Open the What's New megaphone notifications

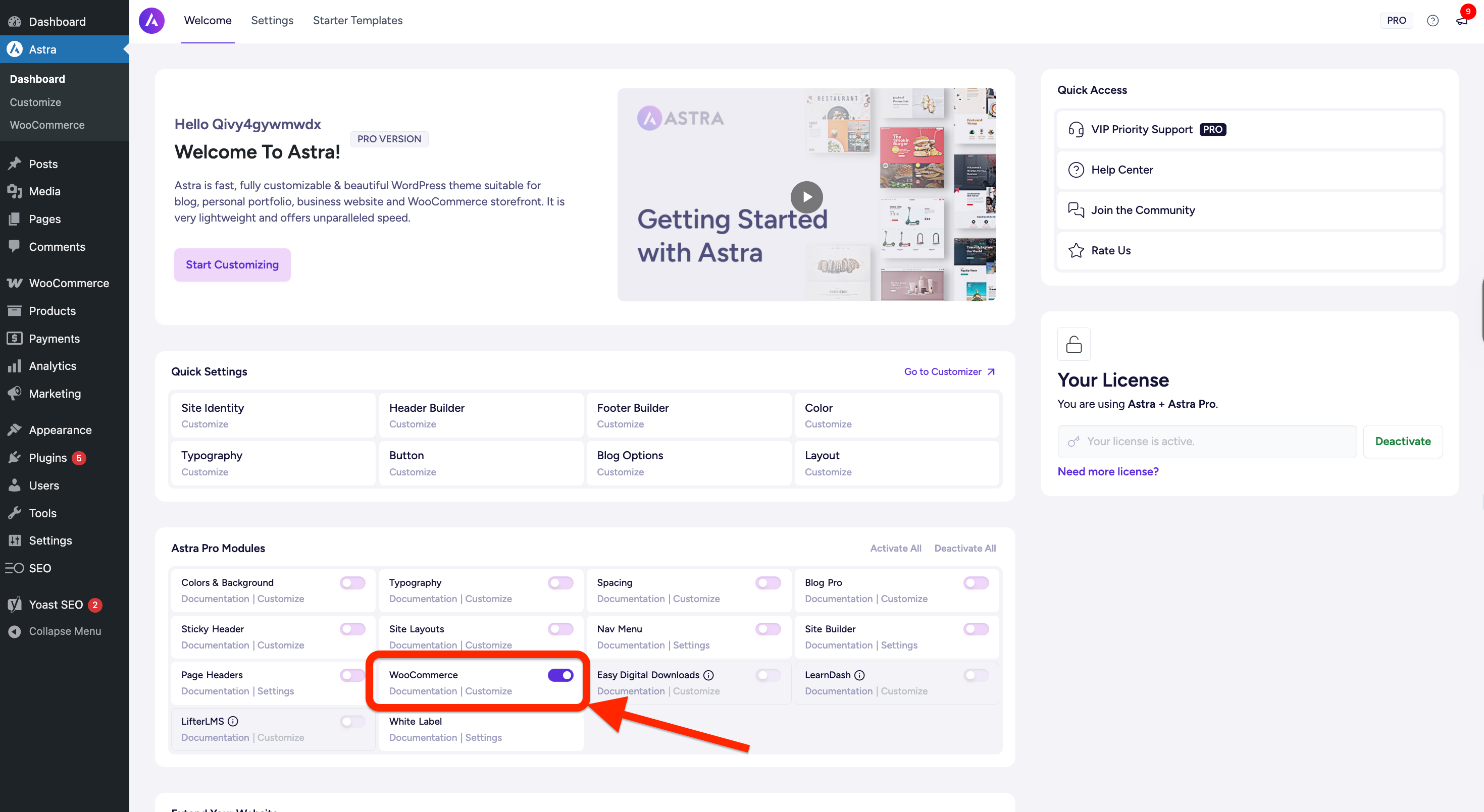[1462, 21]
